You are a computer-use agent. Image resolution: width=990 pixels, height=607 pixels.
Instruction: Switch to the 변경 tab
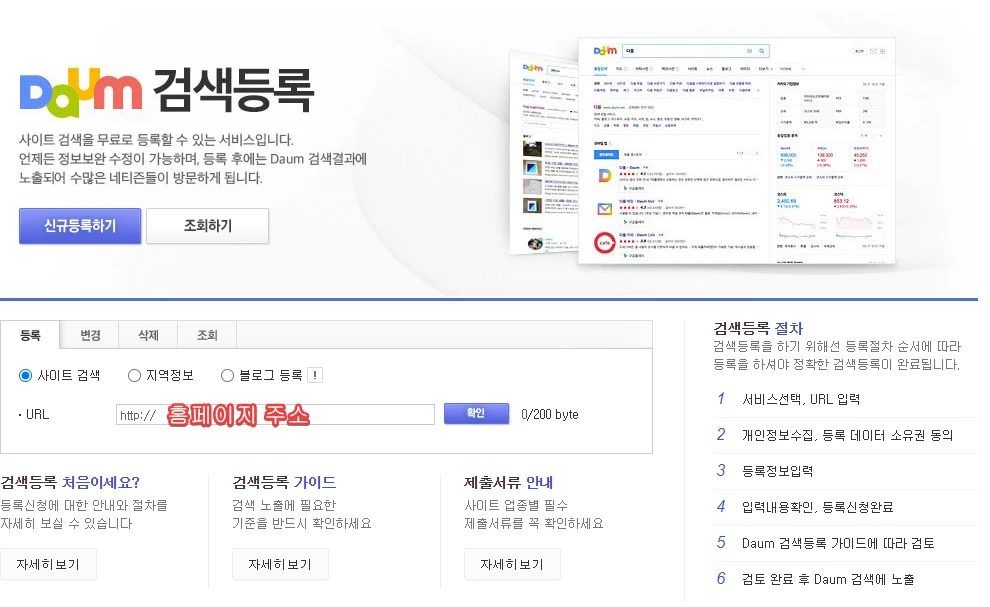coord(90,335)
